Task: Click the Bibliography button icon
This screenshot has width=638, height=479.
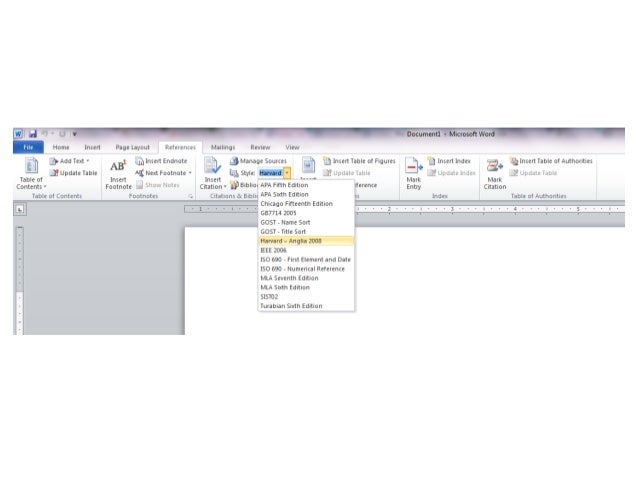Action: point(234,185)
